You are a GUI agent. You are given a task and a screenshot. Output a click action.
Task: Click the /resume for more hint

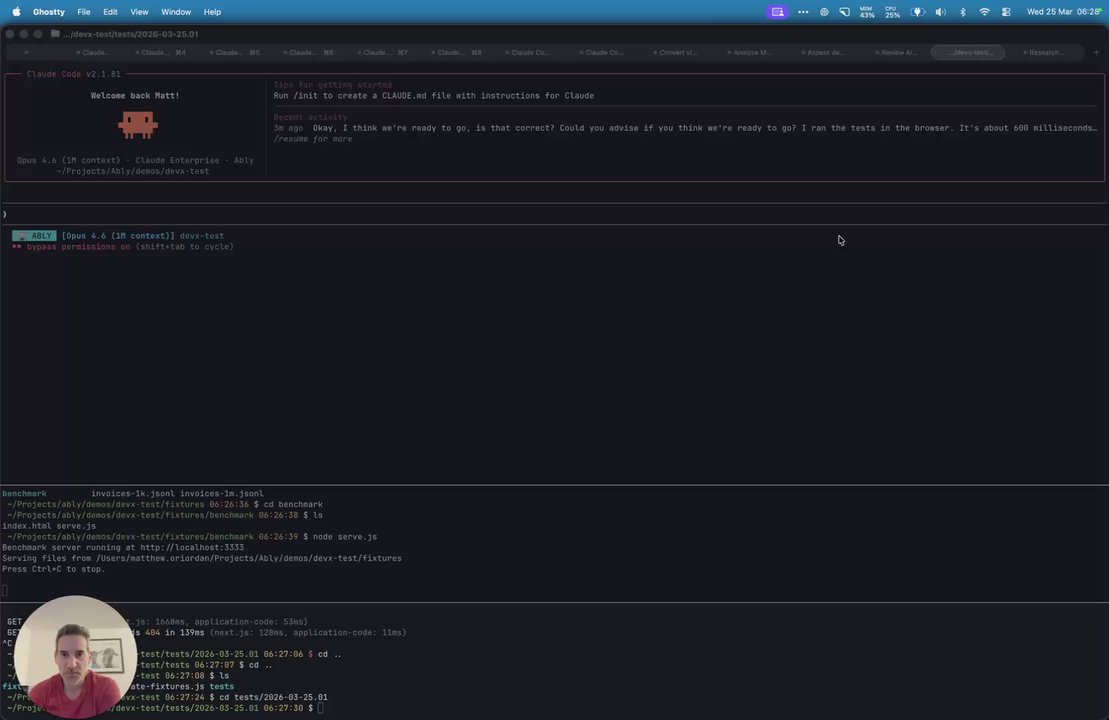(313, 139)
